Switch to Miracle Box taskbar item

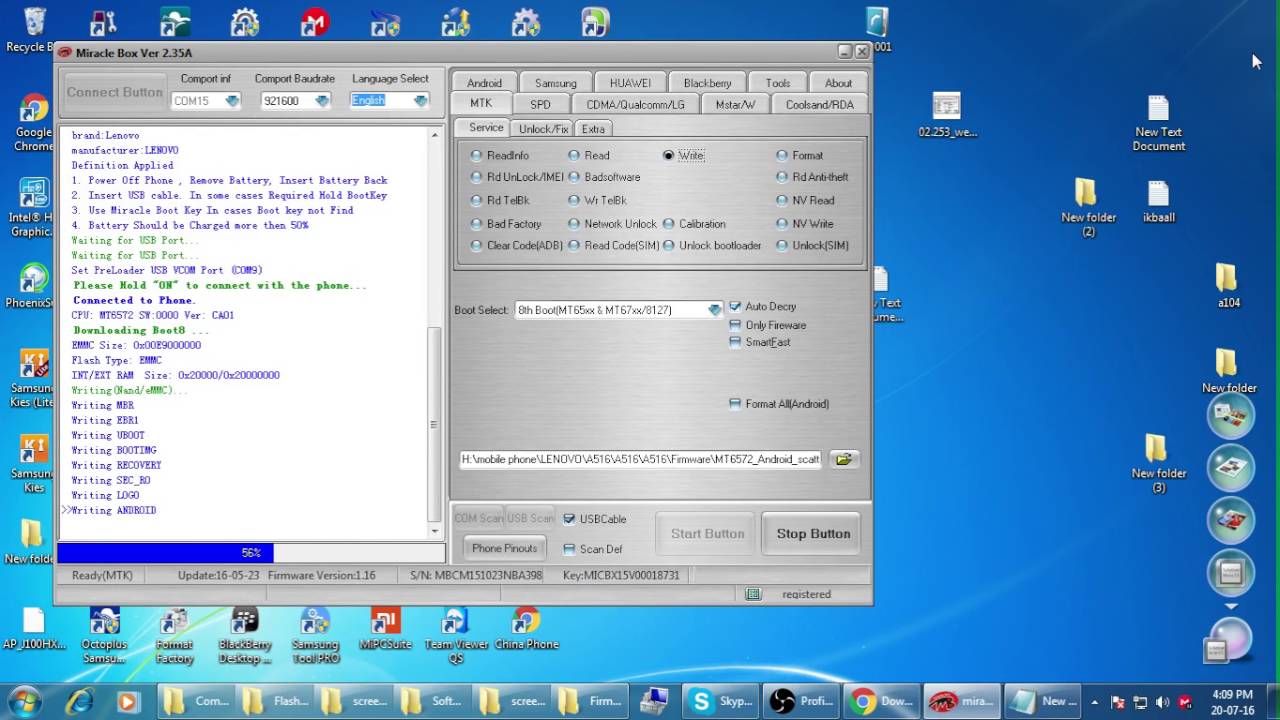point(961,701)
